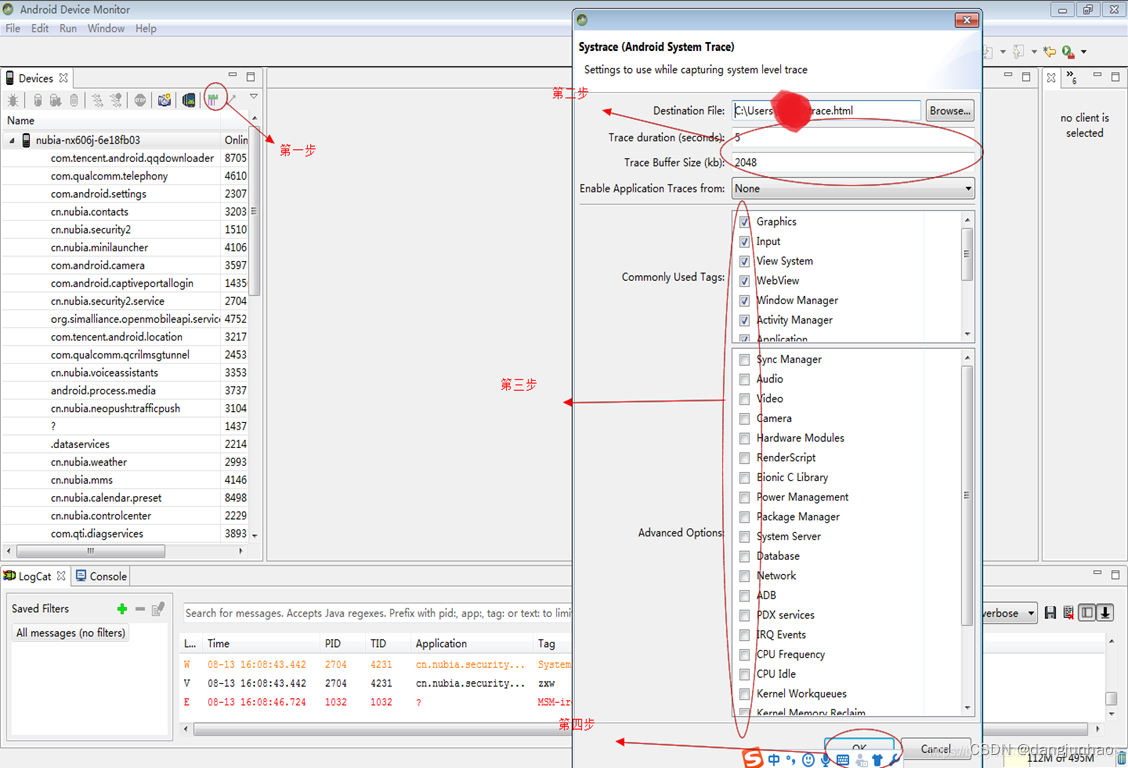The image size is (1128, 768).
Task: Select the debug bug icon in Devices panel
Action: pyautogui.click(x=13, y=98)
